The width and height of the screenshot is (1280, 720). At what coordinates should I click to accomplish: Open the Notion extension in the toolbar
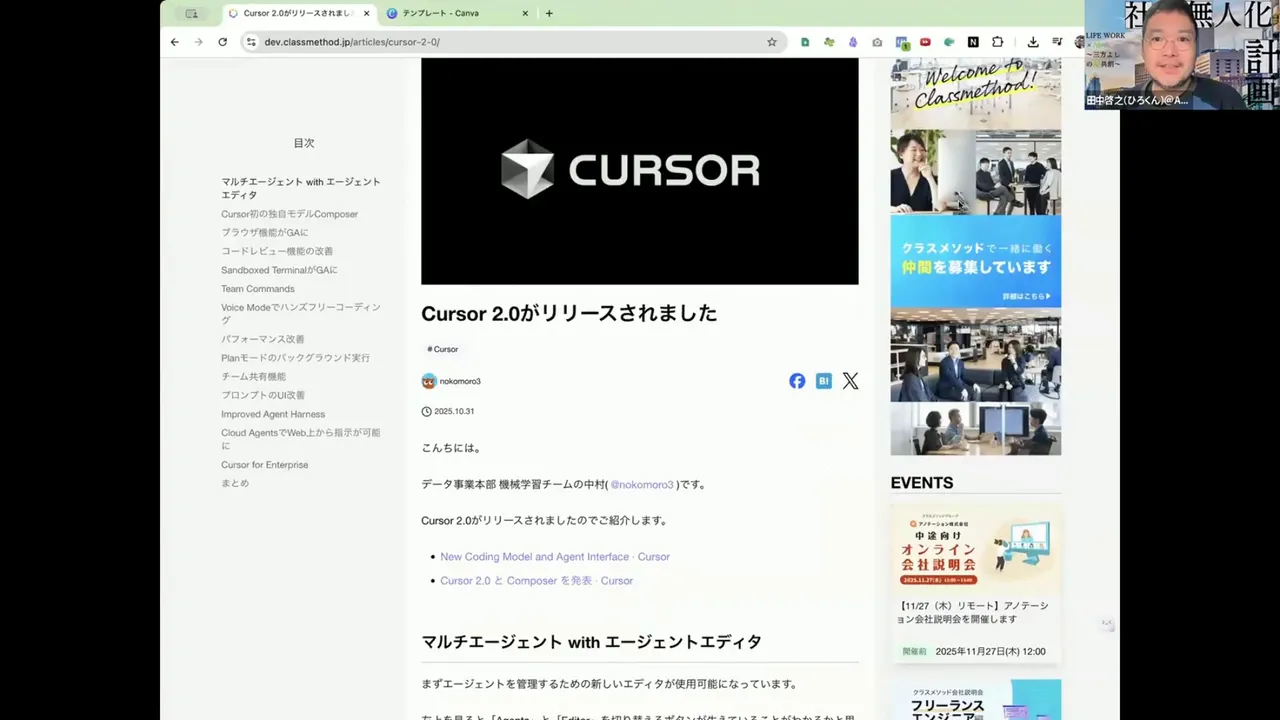pos(973,42)
